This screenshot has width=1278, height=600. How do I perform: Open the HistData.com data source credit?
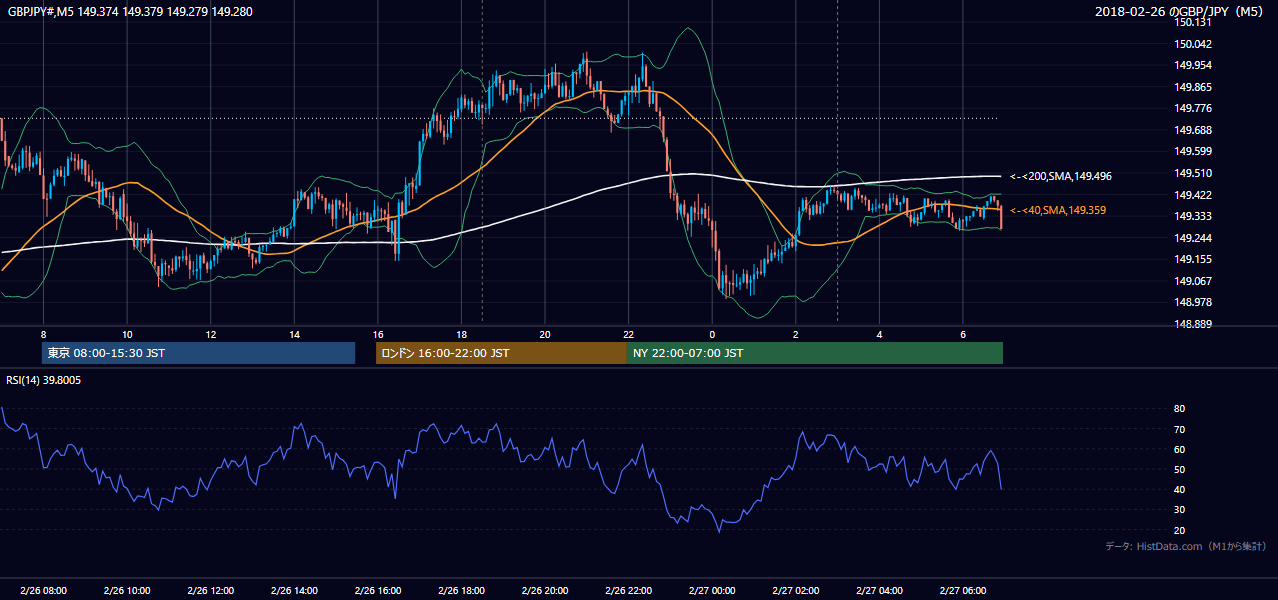point(1186,546)
